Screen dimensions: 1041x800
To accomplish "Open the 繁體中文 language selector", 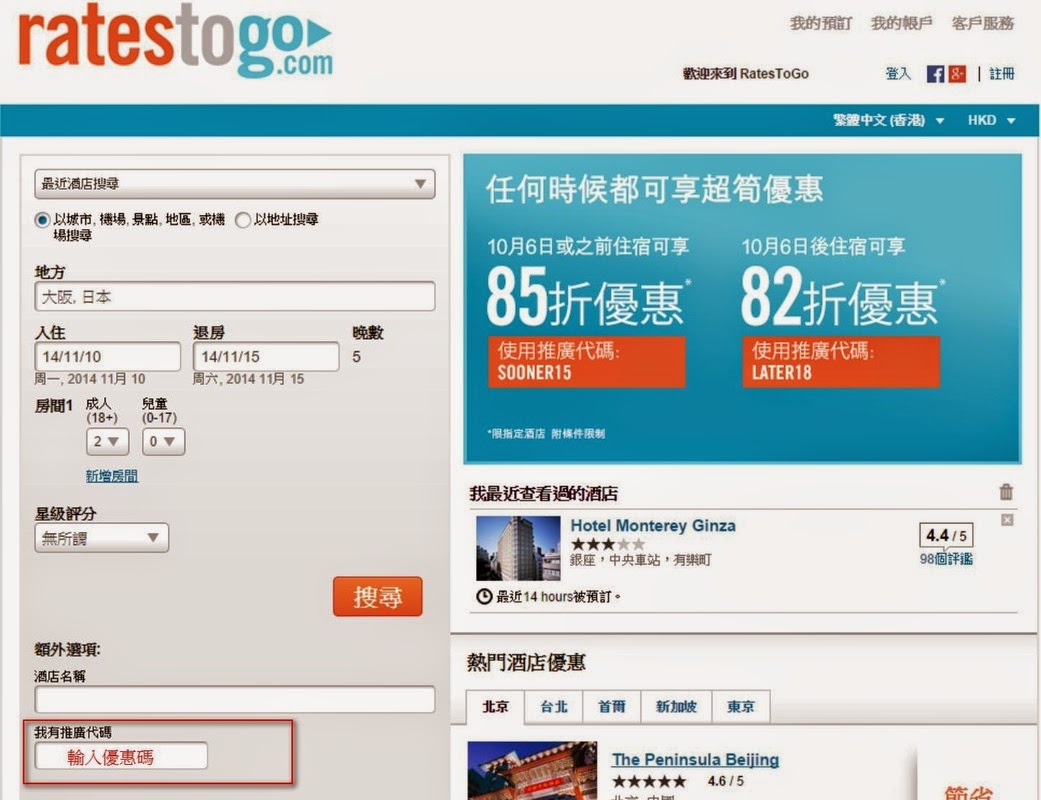I will point(880,119).
